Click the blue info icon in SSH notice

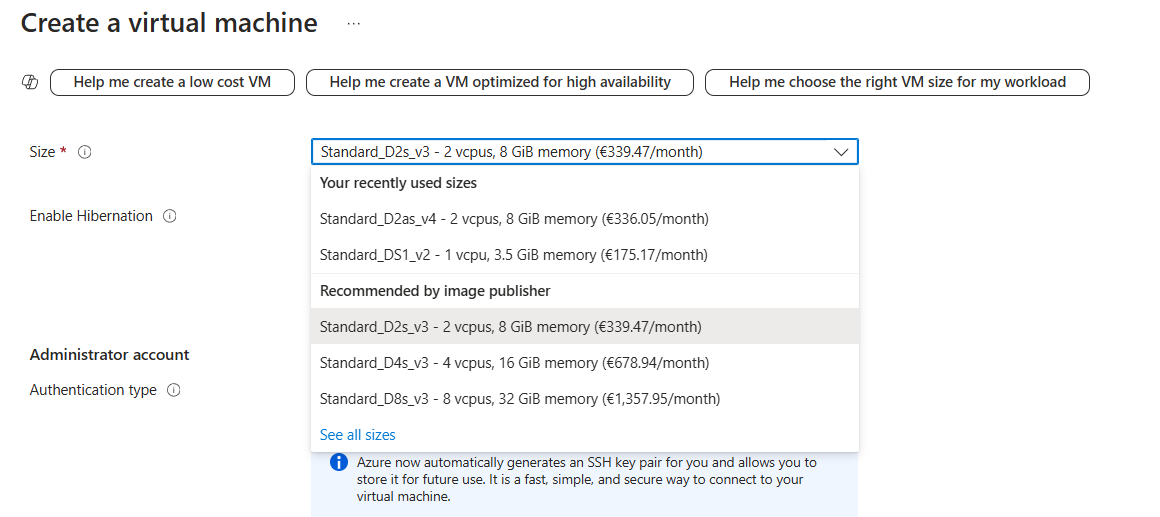(339, 463)
